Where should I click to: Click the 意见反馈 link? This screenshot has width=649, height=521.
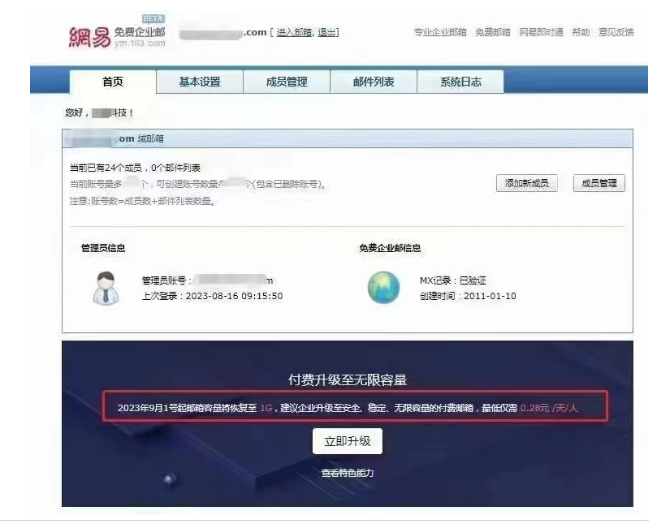[x=616, y=32]
